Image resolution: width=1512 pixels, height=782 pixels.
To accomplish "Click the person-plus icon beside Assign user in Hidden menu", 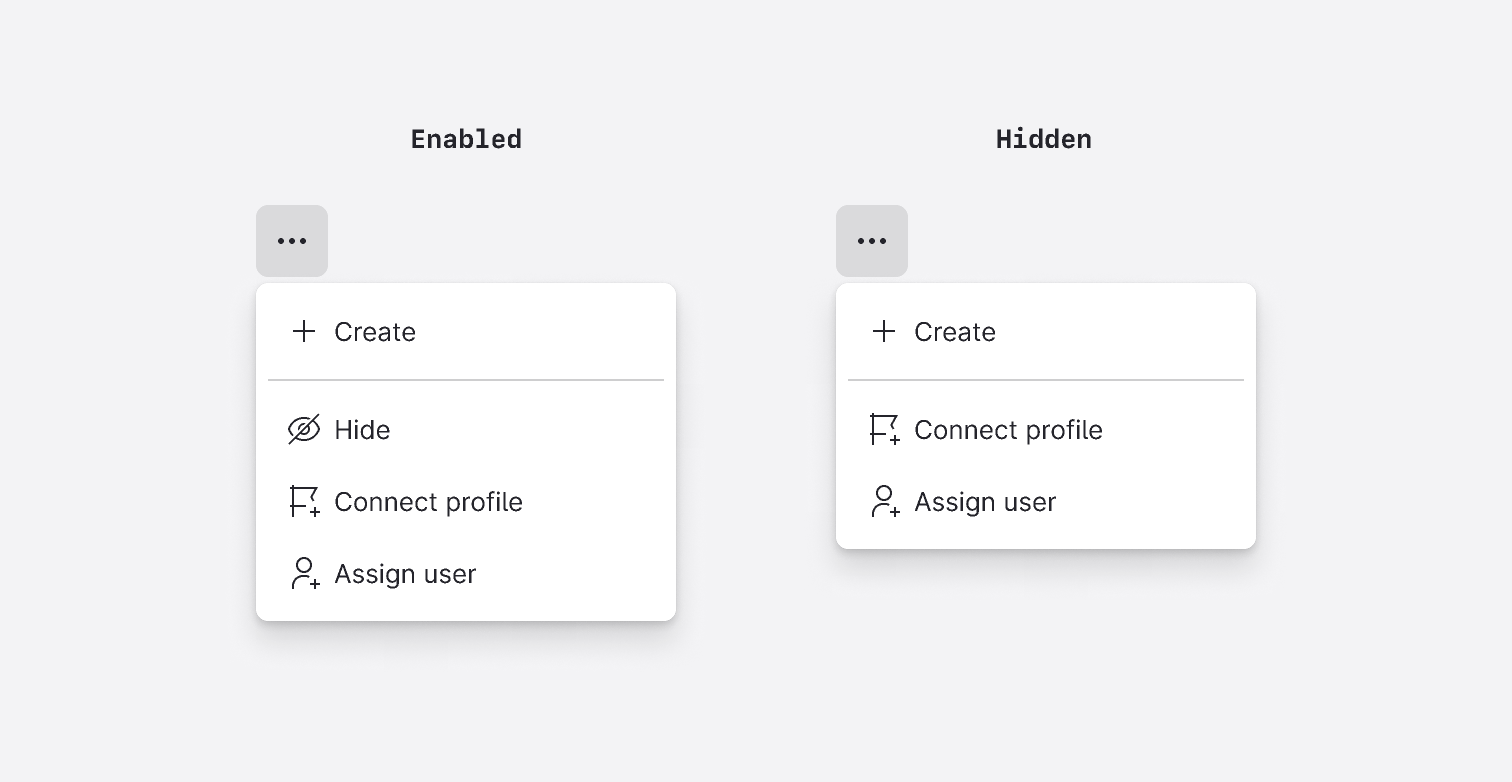I will (x=883, y=502).
